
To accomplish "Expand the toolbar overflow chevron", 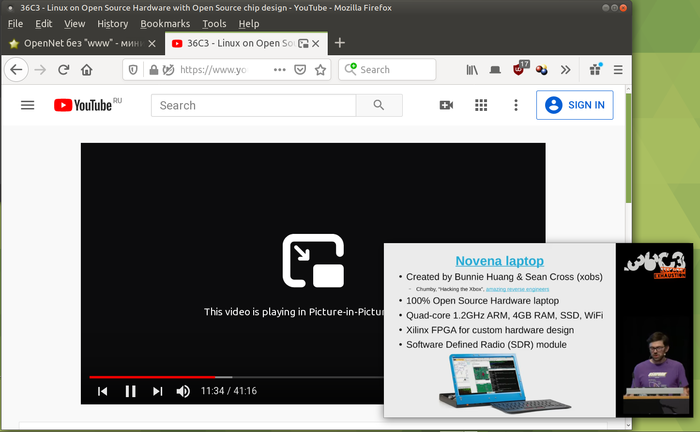I will [x=565, y=70].
